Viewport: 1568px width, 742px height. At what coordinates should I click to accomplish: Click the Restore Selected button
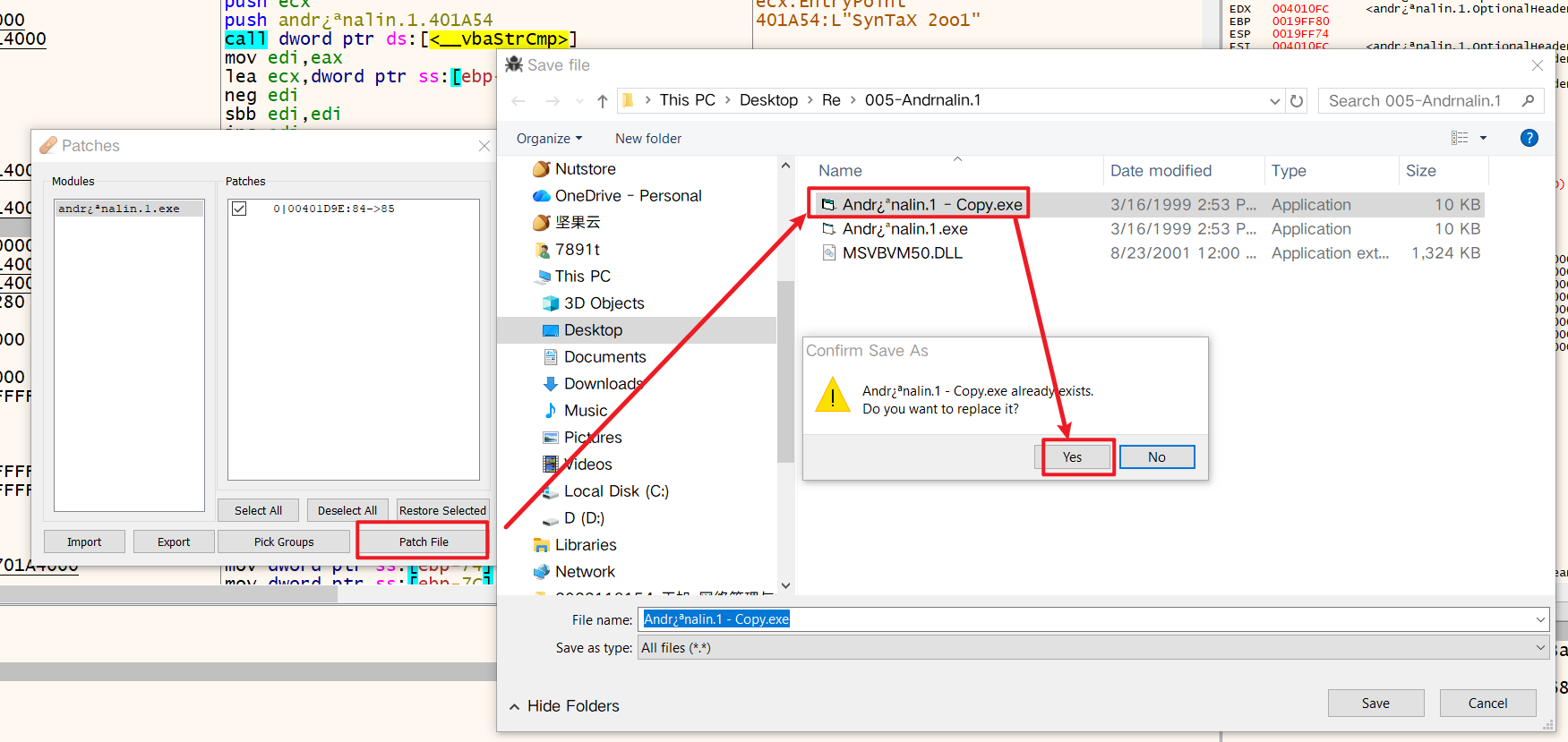(442, 510)
